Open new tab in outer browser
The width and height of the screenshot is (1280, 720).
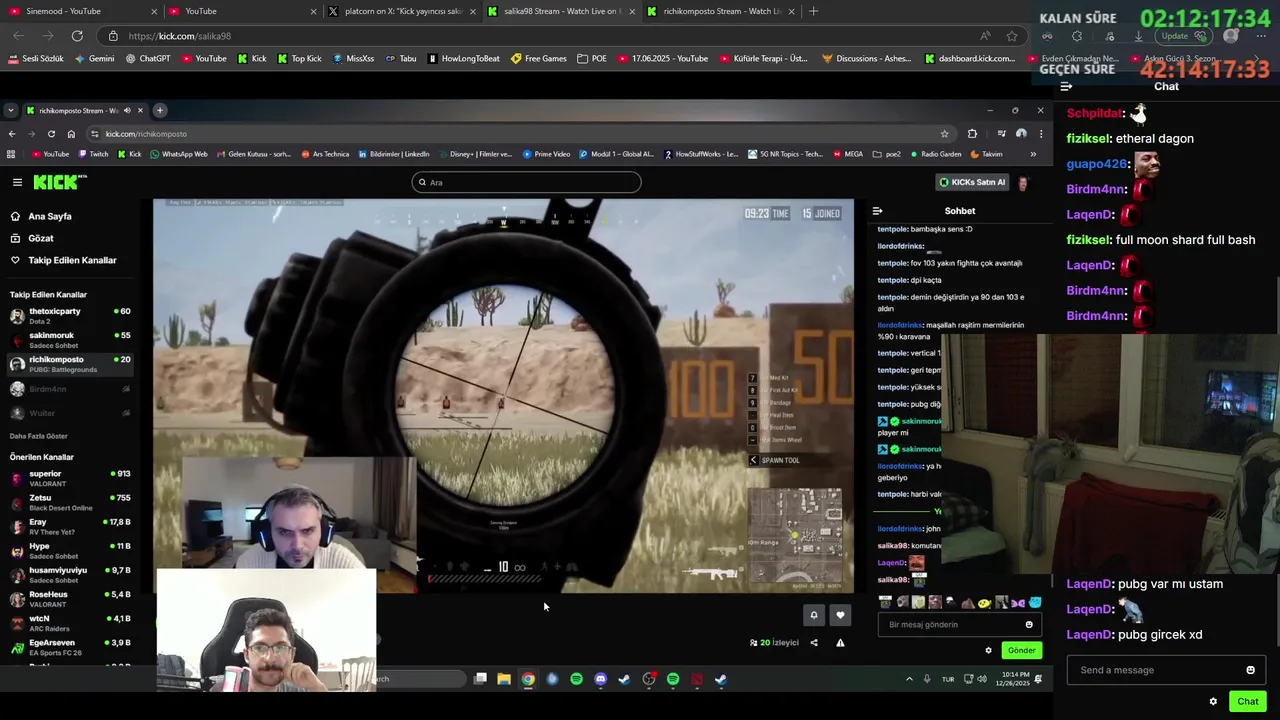[x=813, y=11]
